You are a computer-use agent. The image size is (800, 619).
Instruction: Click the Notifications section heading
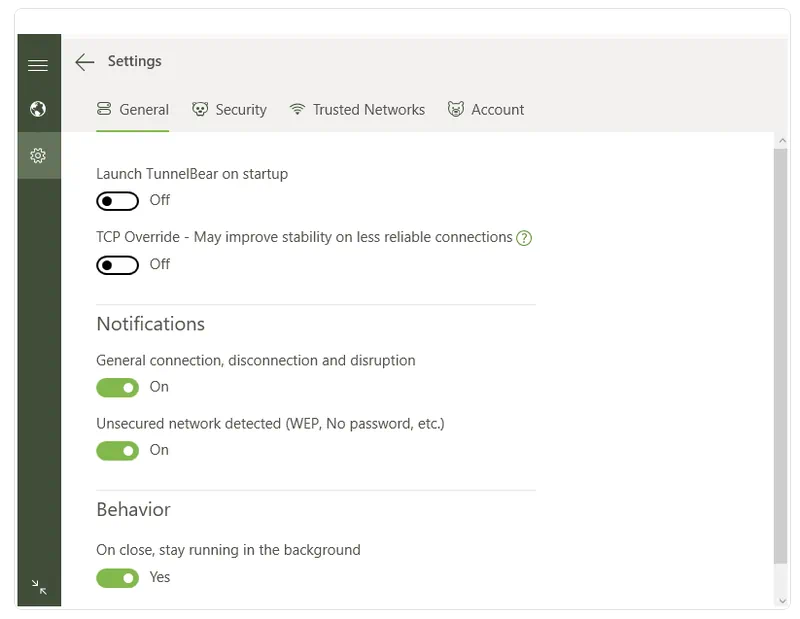point(150,324)
